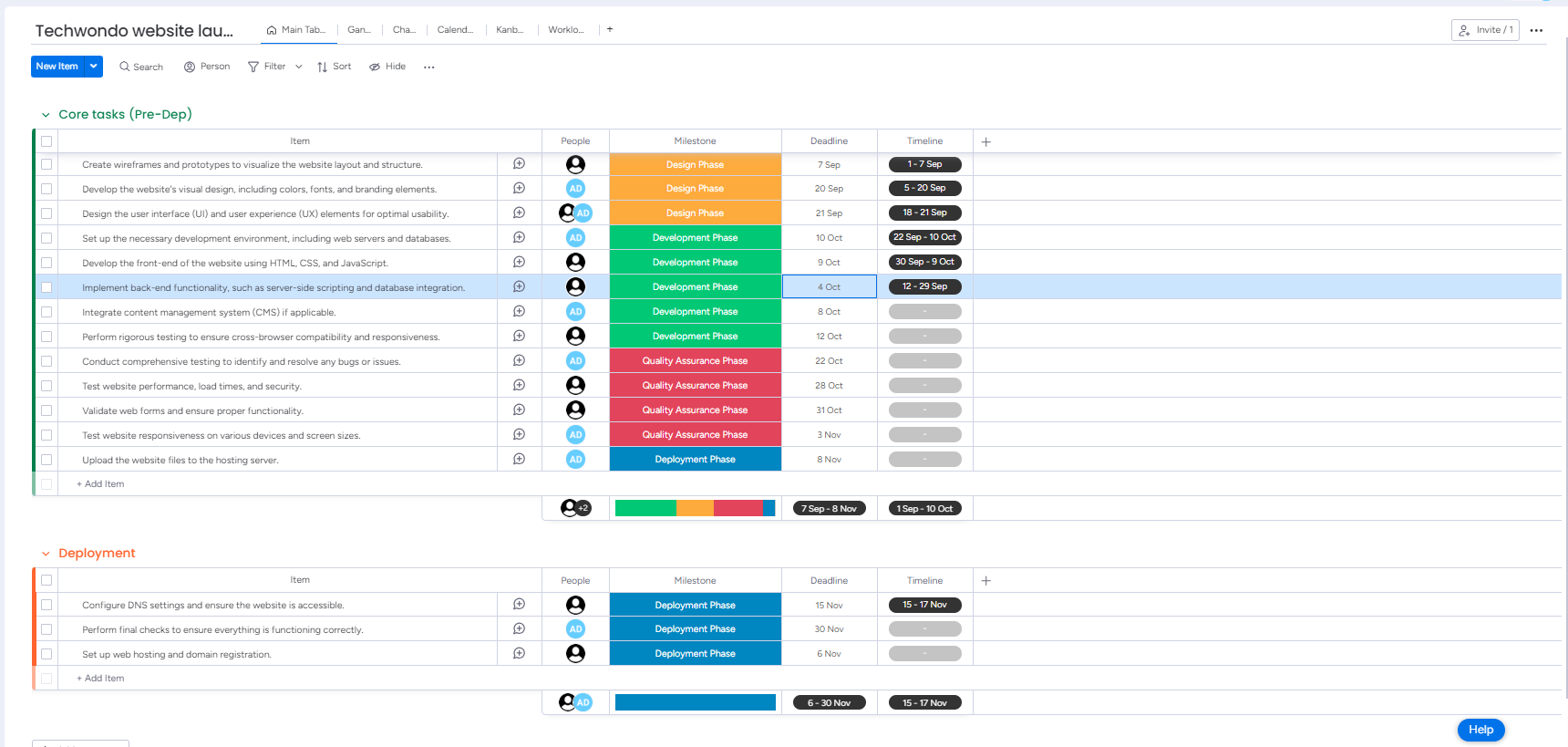
Task: Open the three-dot menu next to Invite
Action: point(1536,30)
